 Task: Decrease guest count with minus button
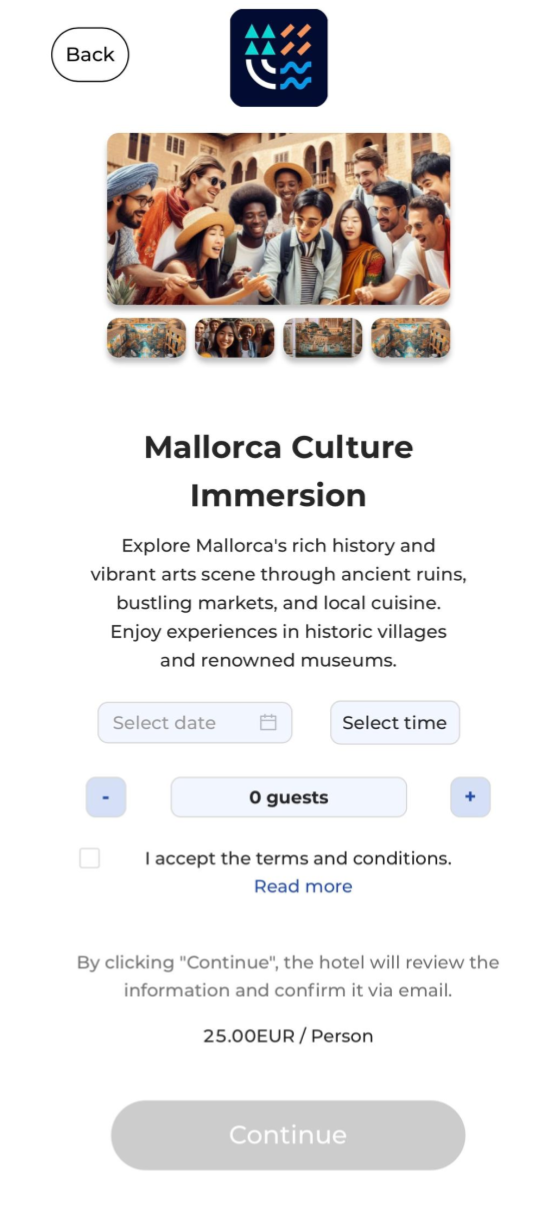pos(106,797)
